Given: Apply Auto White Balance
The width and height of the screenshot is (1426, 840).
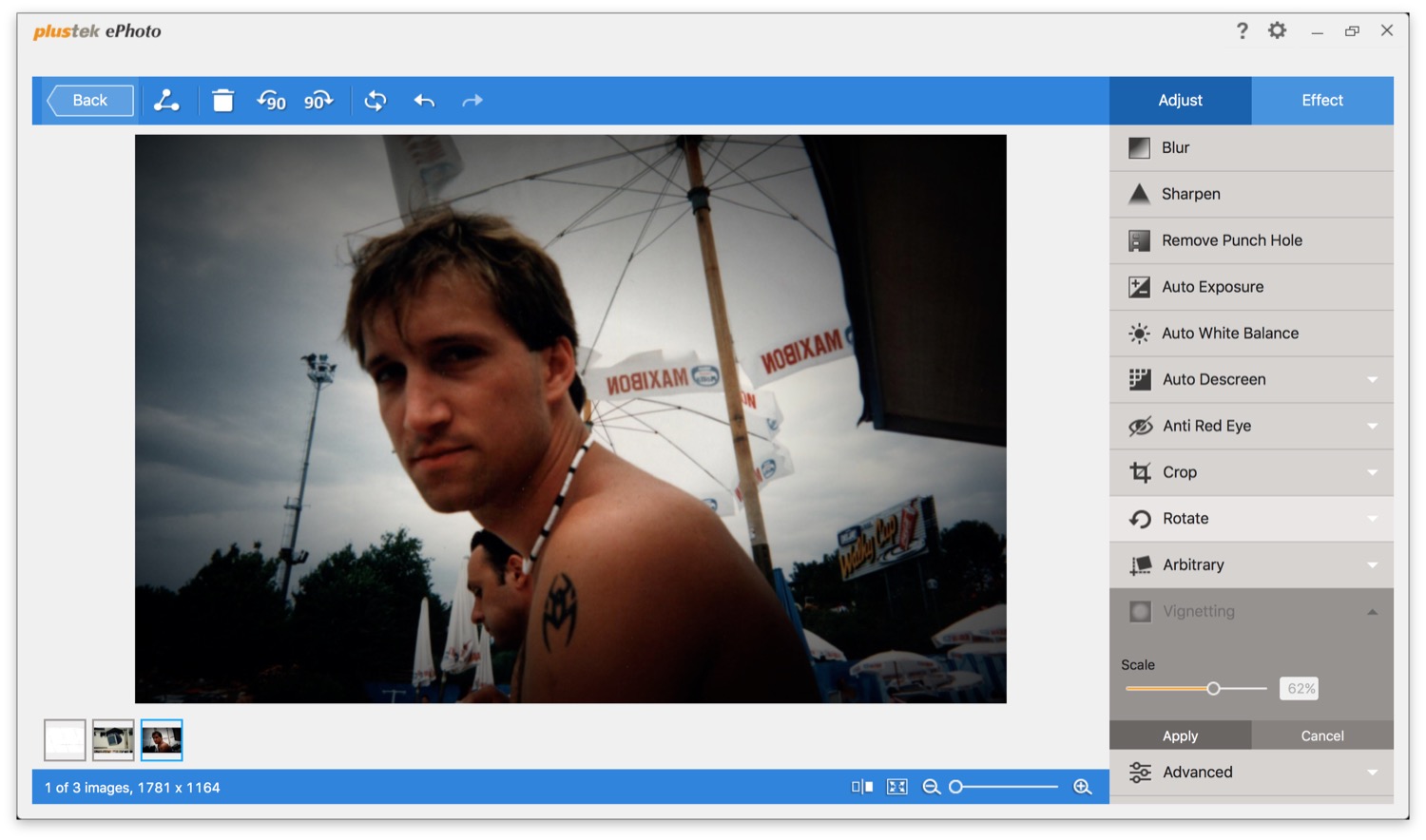Looking at the screenshot, I should [1251, 334].
